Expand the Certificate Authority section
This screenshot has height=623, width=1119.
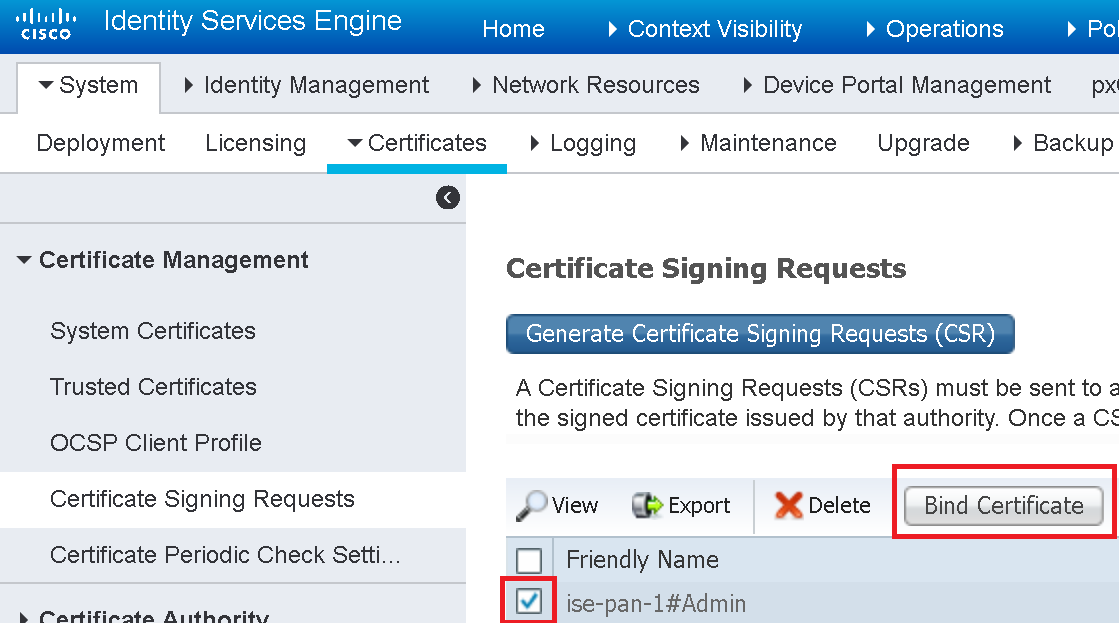[x=23, y=617]
